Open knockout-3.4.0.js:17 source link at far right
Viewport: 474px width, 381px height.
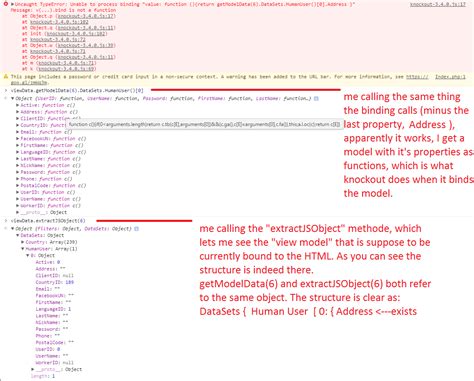[x=438, y=4]
